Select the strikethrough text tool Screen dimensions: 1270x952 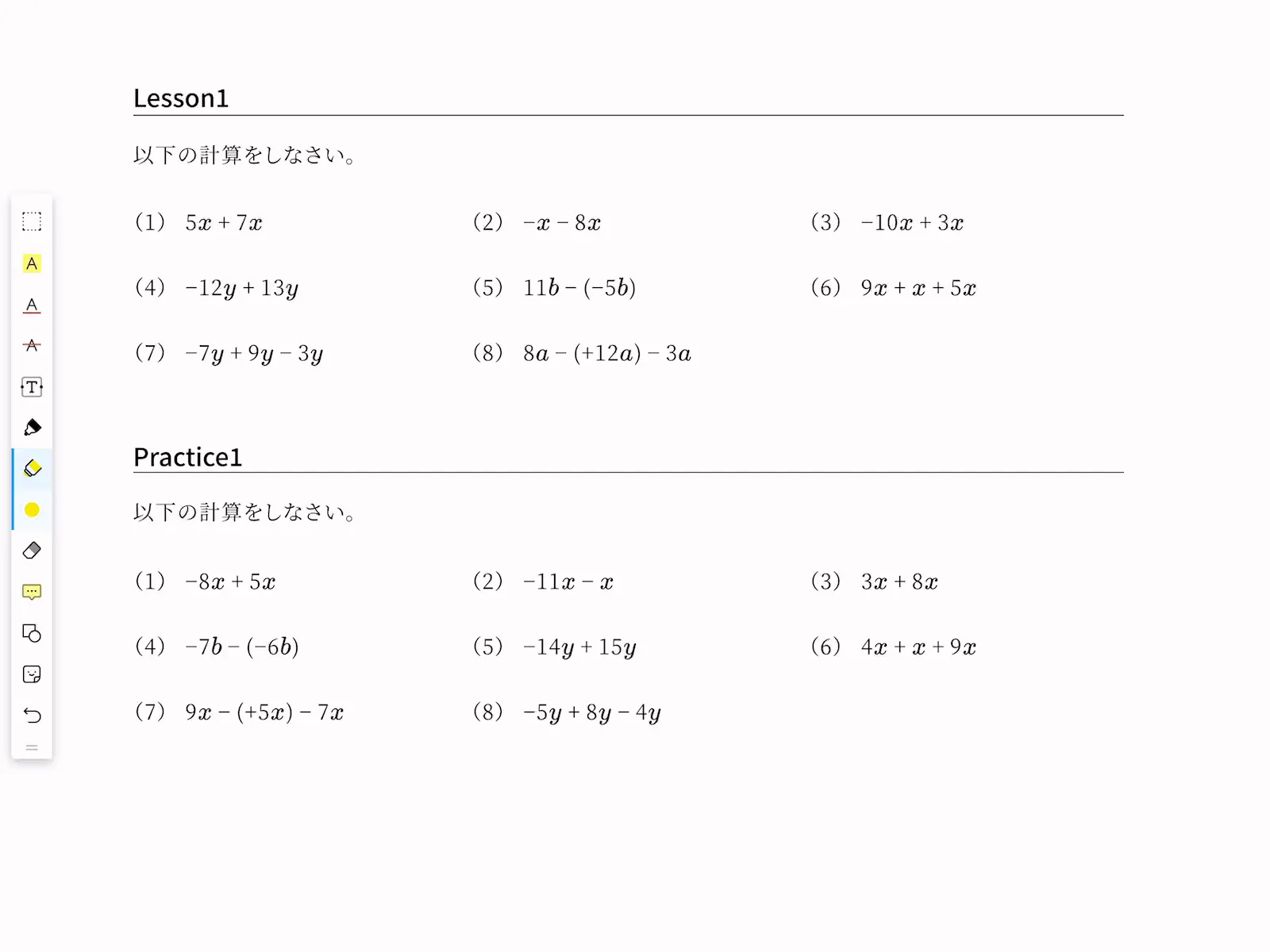pos(32,345)
